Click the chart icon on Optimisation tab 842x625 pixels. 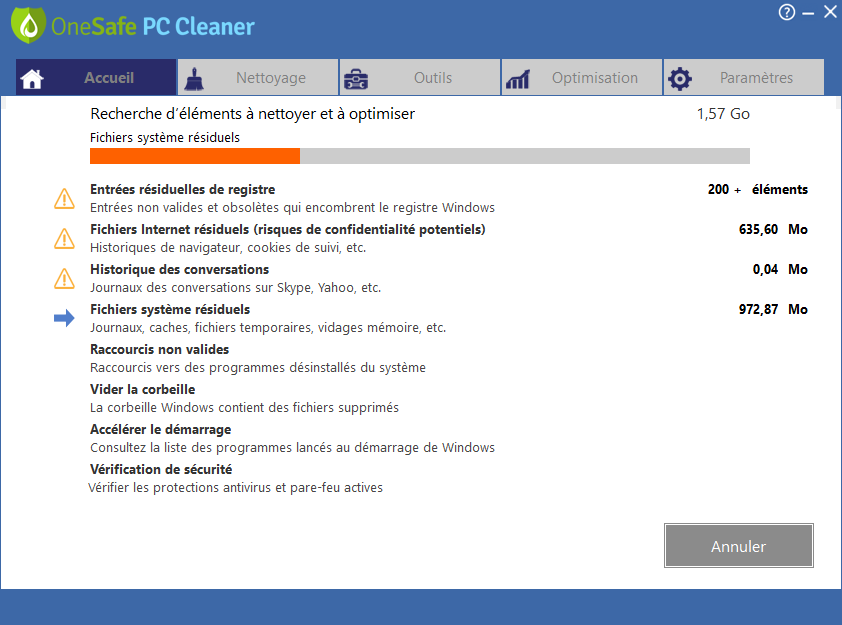point(518,79)
